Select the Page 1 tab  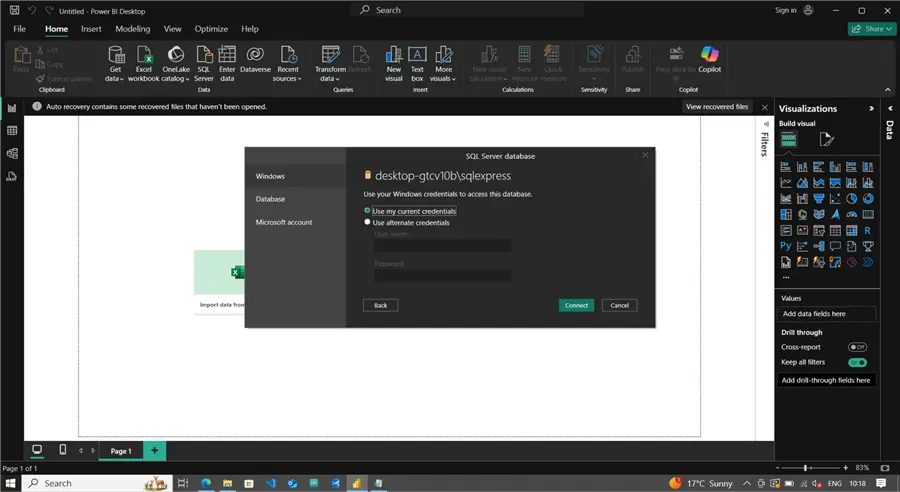[121, 451]
